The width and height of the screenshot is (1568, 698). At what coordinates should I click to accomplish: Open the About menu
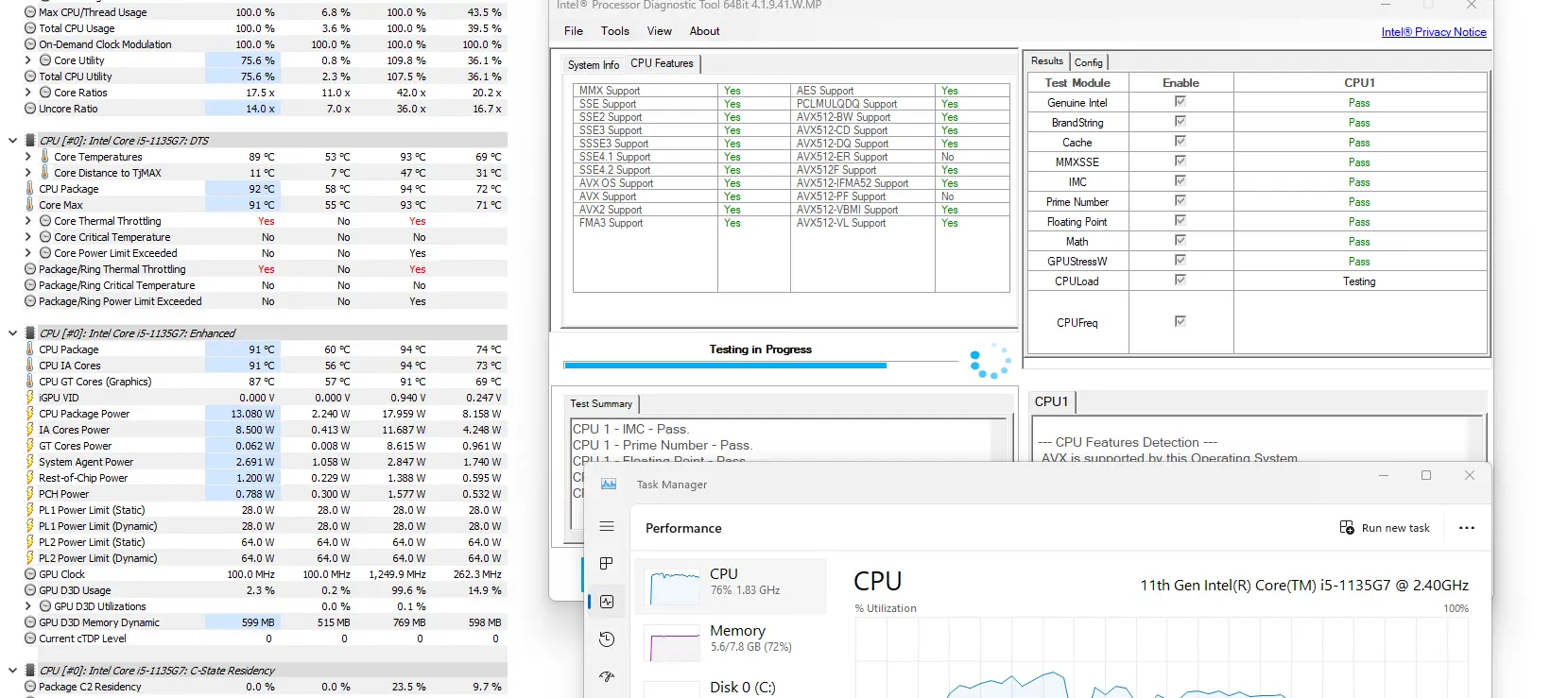(x=704, y=31)
